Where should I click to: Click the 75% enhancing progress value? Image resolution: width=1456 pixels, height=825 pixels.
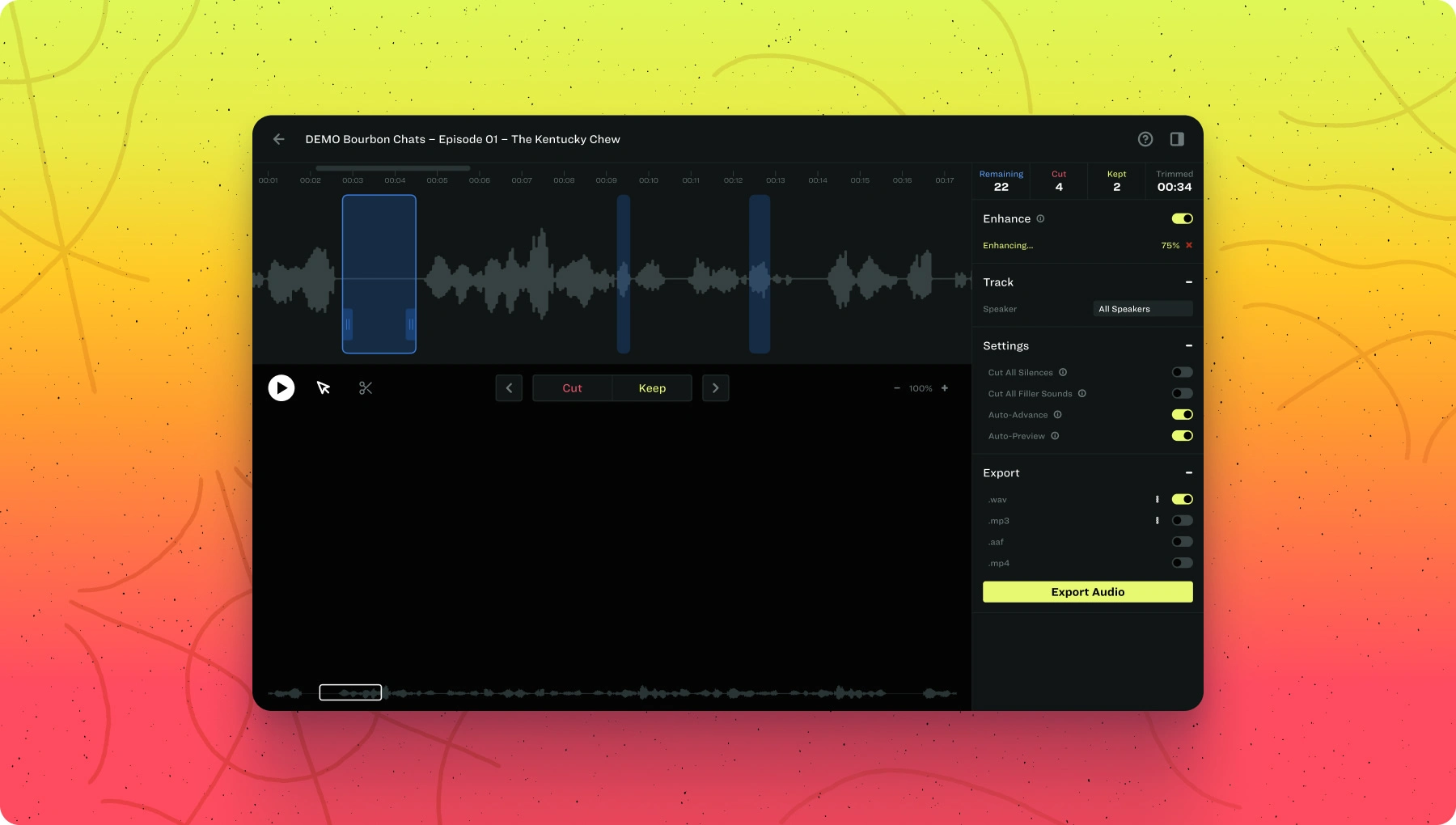[x=1170, y=245]
